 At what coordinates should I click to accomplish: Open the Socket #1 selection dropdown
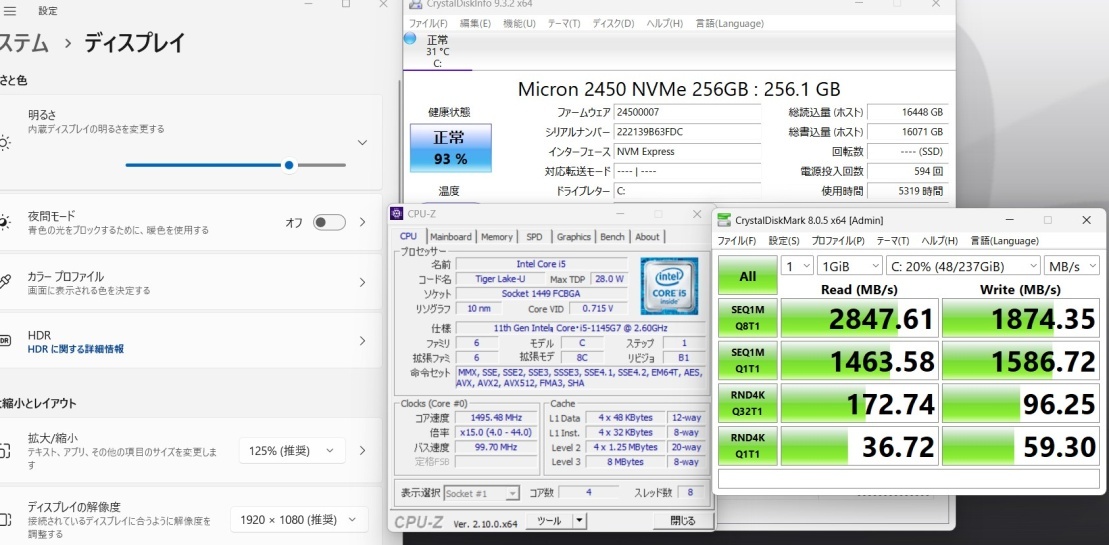[x=482, y=493]
